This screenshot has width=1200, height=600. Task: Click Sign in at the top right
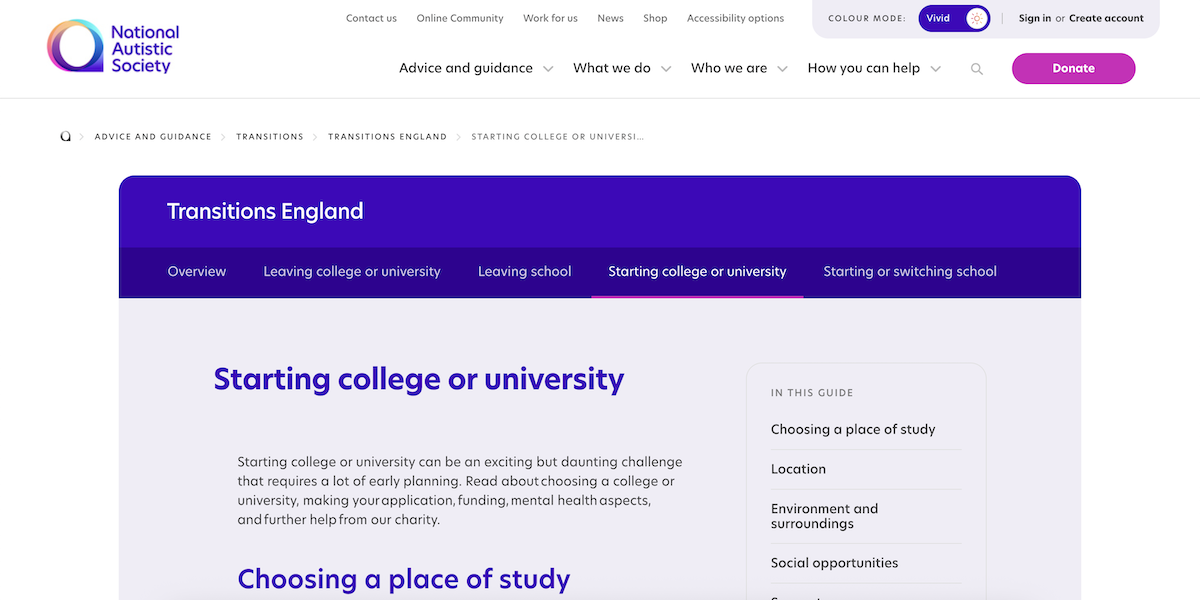click(x=1034, y=18)
